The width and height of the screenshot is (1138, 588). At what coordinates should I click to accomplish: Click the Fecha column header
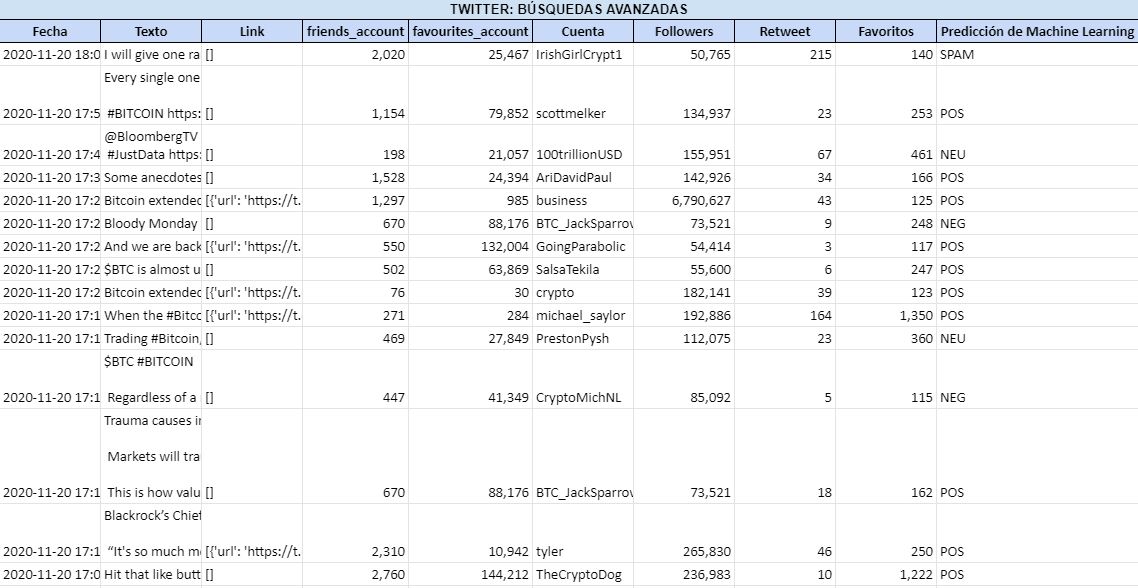(50, 32)
